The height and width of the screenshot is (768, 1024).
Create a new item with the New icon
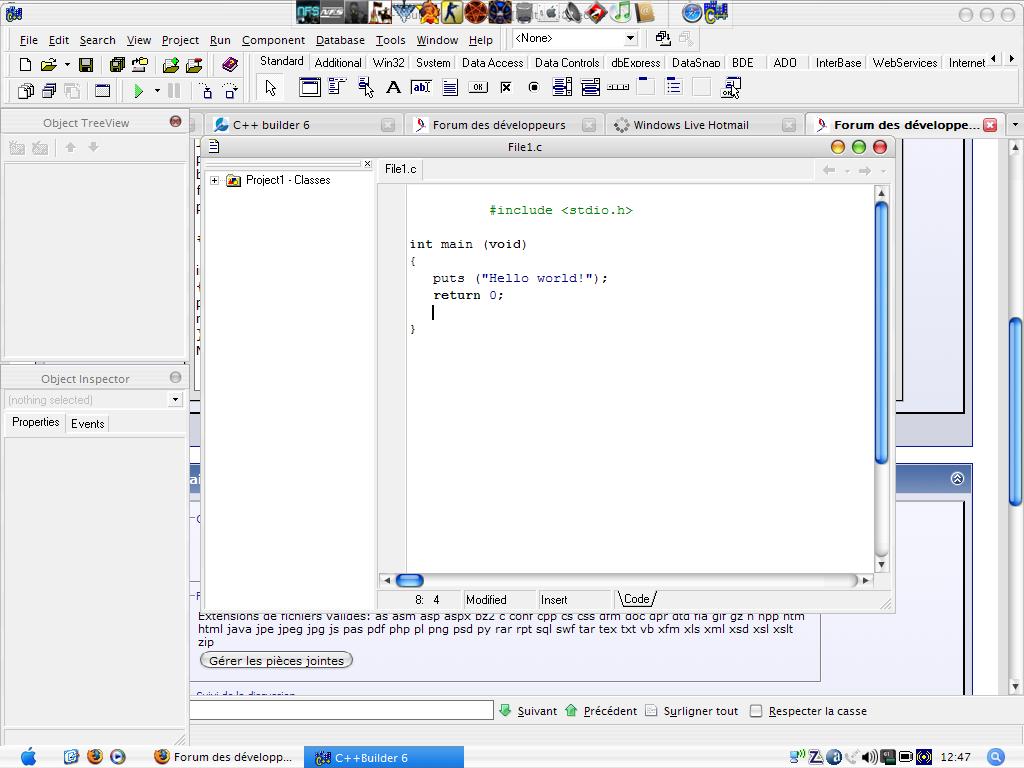coord(25,65)
